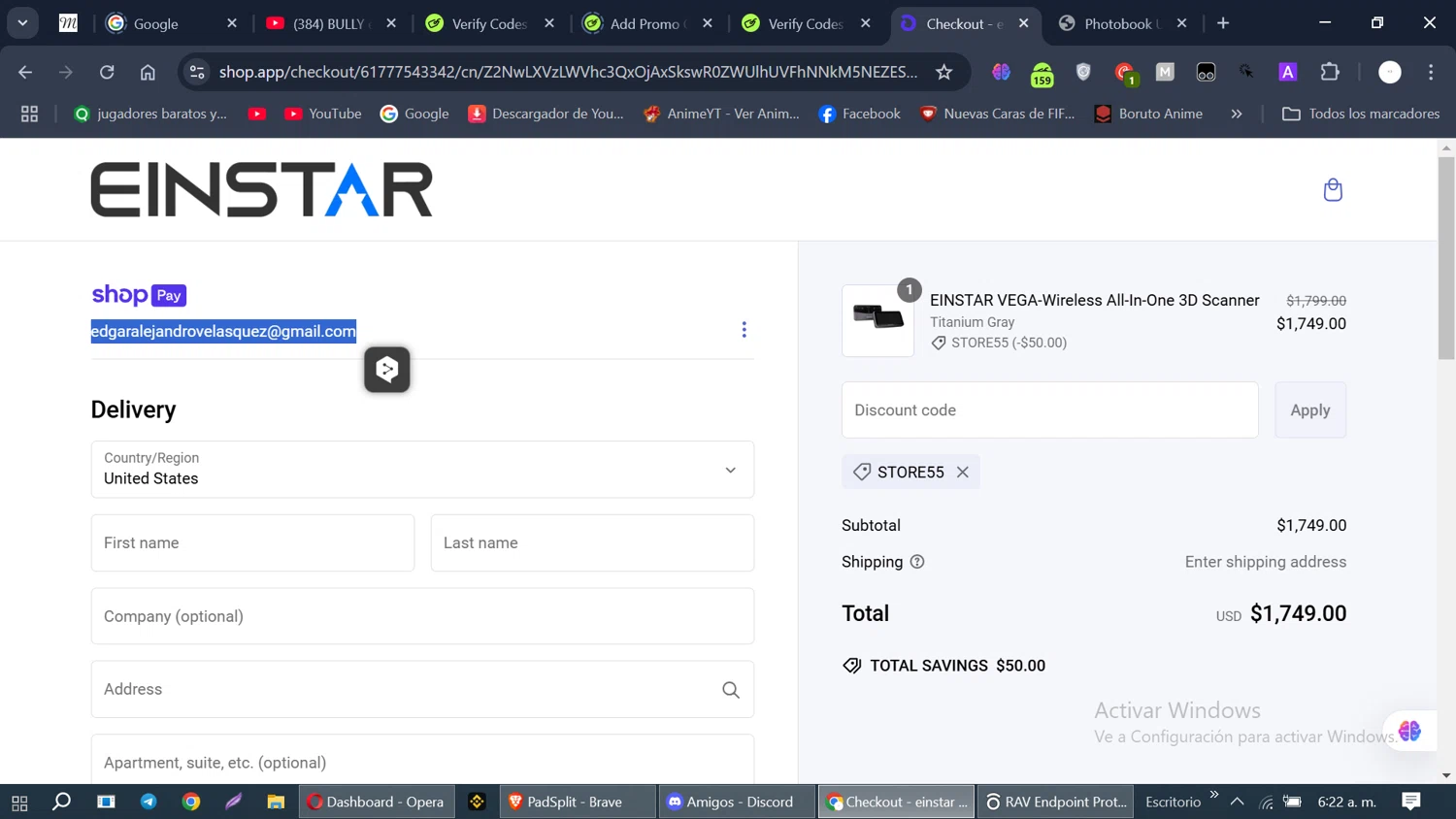The image size is (1456, 819).
Task: Show hidden system tray icons
Action: coord(1237,802)
